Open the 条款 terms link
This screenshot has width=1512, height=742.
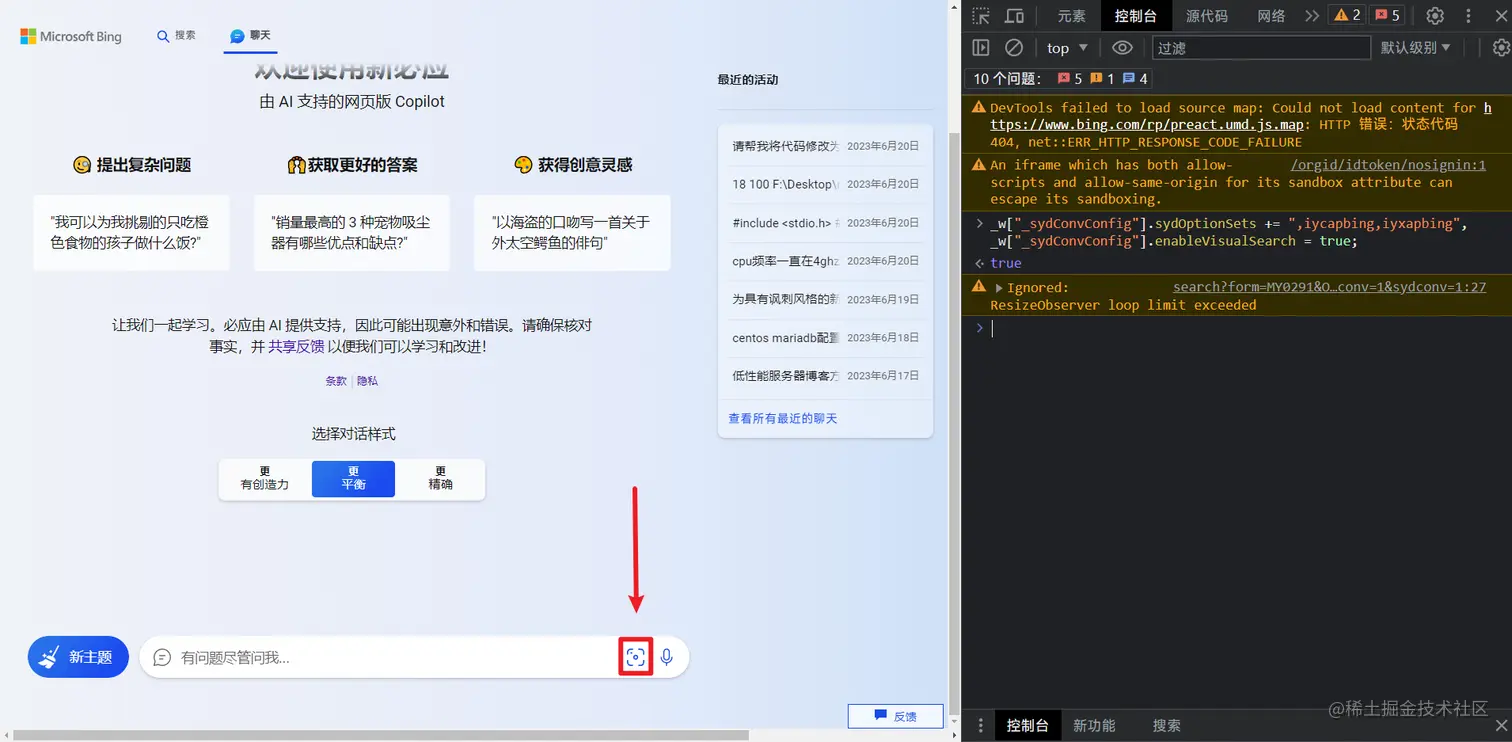coord(336,381)
